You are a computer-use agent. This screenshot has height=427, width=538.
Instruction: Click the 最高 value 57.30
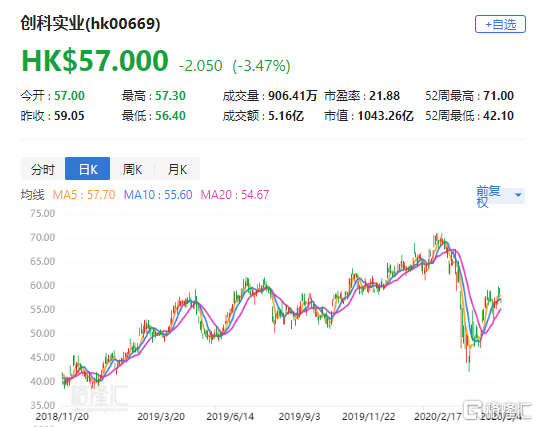coord(171,95)
